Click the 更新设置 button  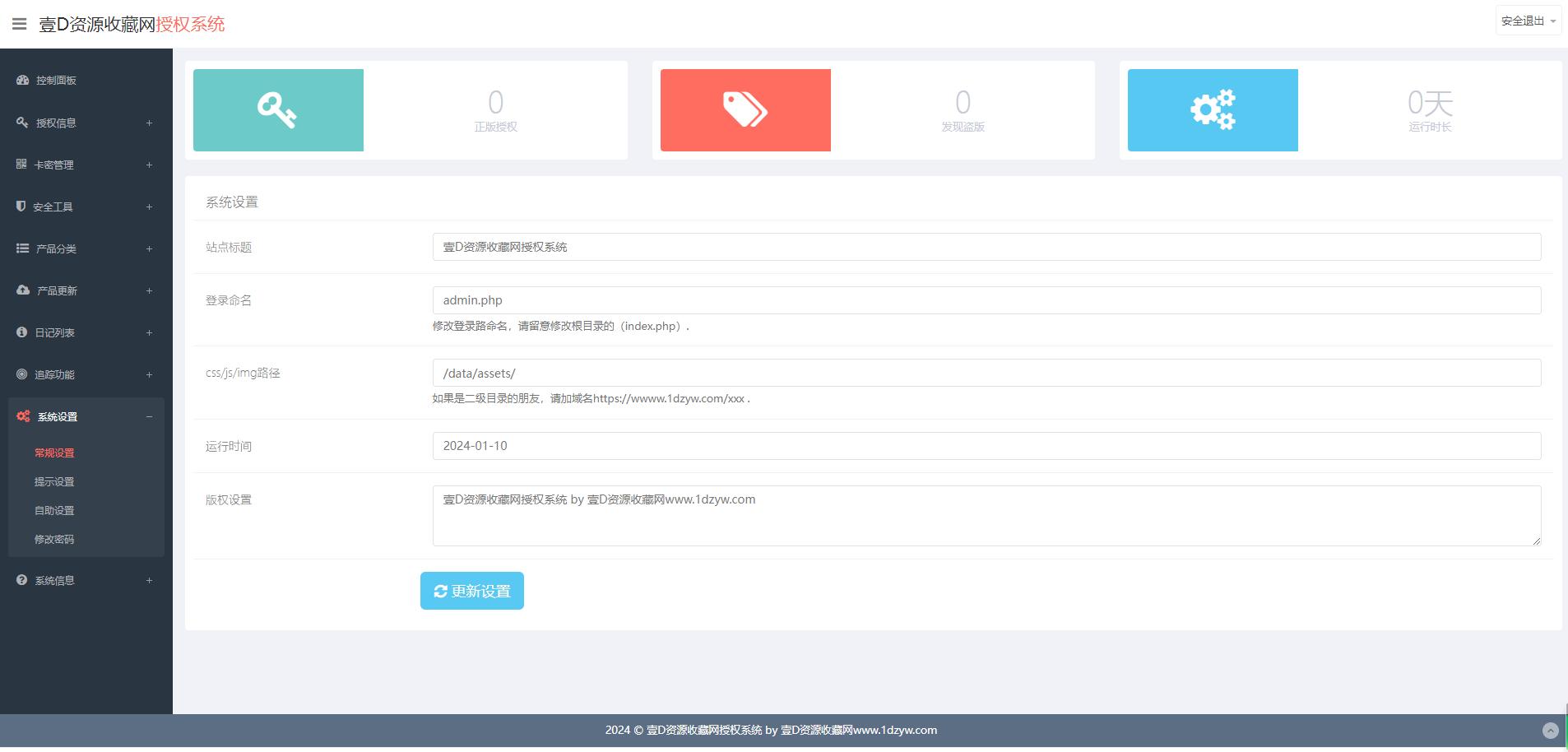(472, 591)
